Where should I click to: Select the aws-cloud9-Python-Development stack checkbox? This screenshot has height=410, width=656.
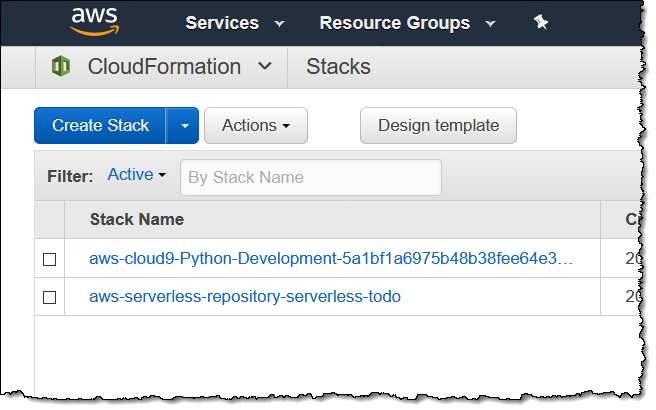[50, 260]
